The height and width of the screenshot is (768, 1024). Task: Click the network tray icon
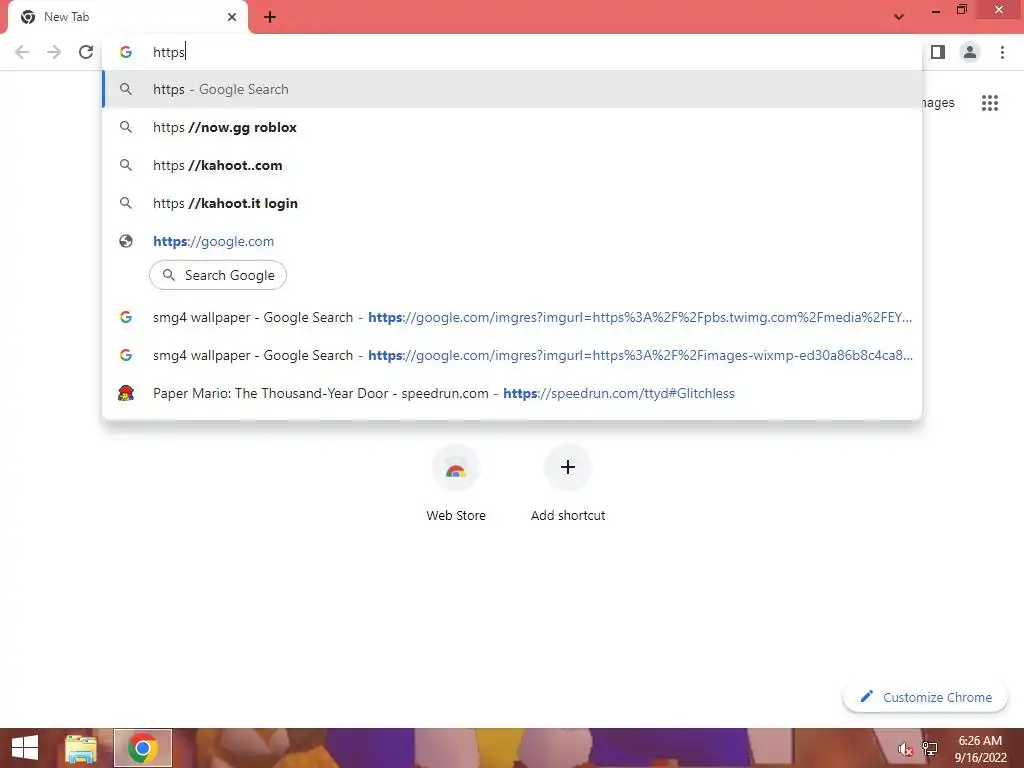(930, 749)
